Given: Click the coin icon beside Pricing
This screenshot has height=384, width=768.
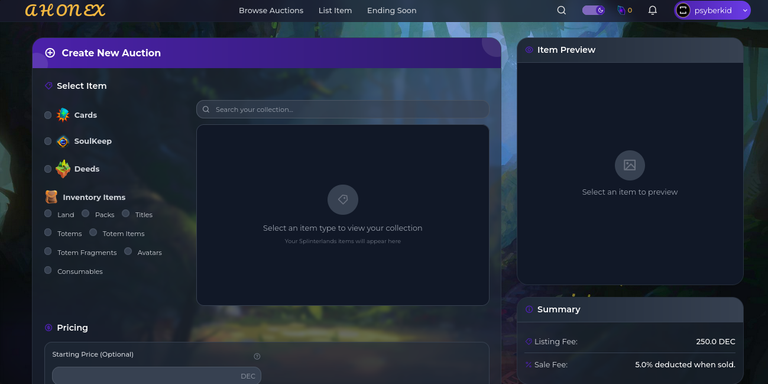Looking at the screenshot, I should coord(48,328).
